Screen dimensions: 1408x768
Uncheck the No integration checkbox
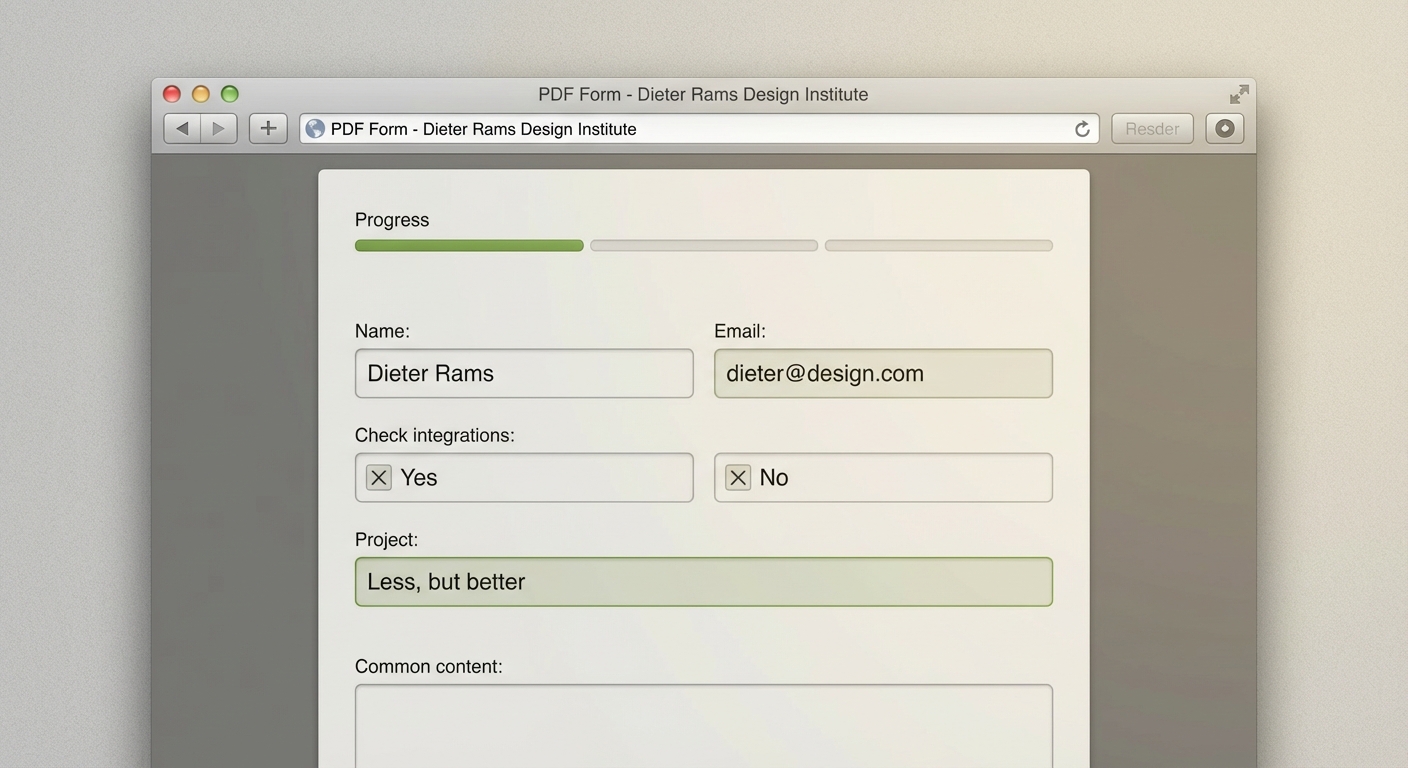737,477
